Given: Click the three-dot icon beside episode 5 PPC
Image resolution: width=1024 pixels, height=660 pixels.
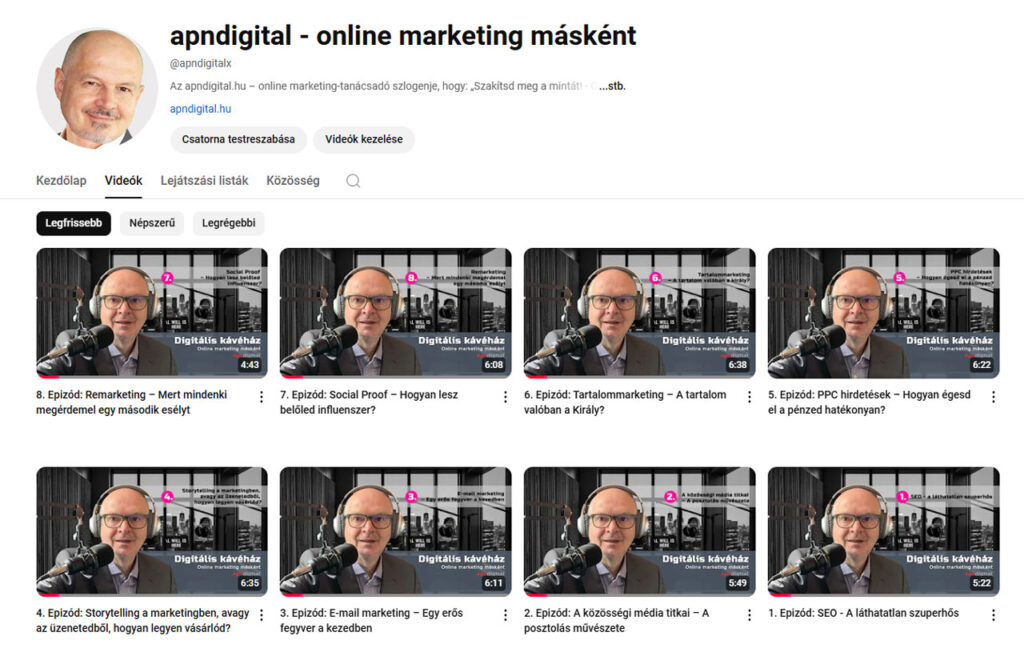Looking at the screenshot, I should [993, 396].
